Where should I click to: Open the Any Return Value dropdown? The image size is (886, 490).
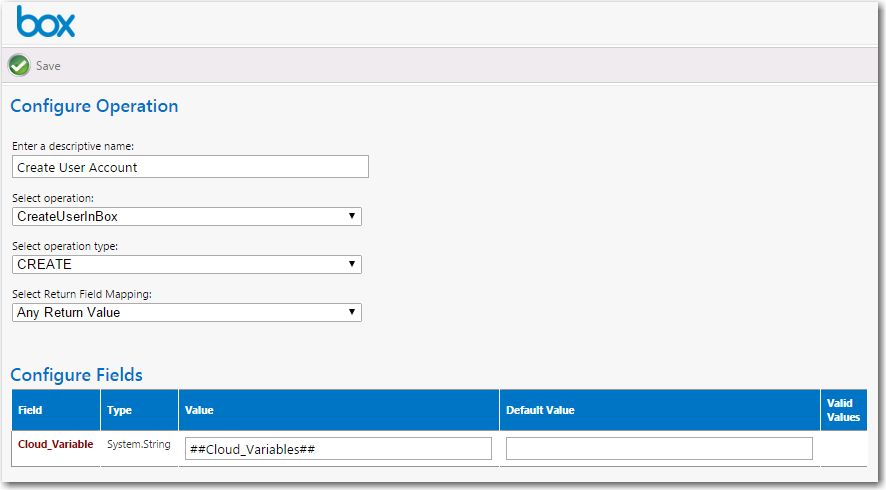coord(187,312)
